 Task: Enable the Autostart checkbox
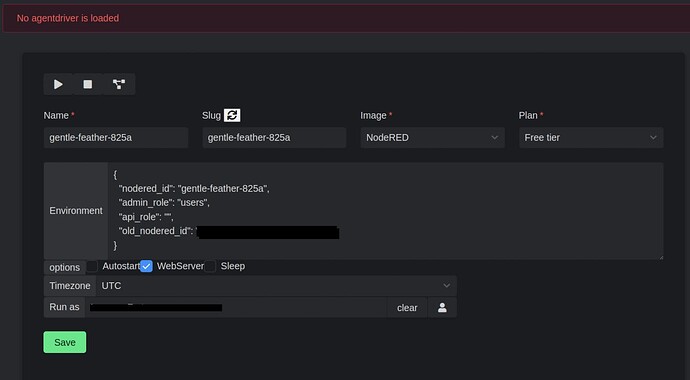click(92, 266)
